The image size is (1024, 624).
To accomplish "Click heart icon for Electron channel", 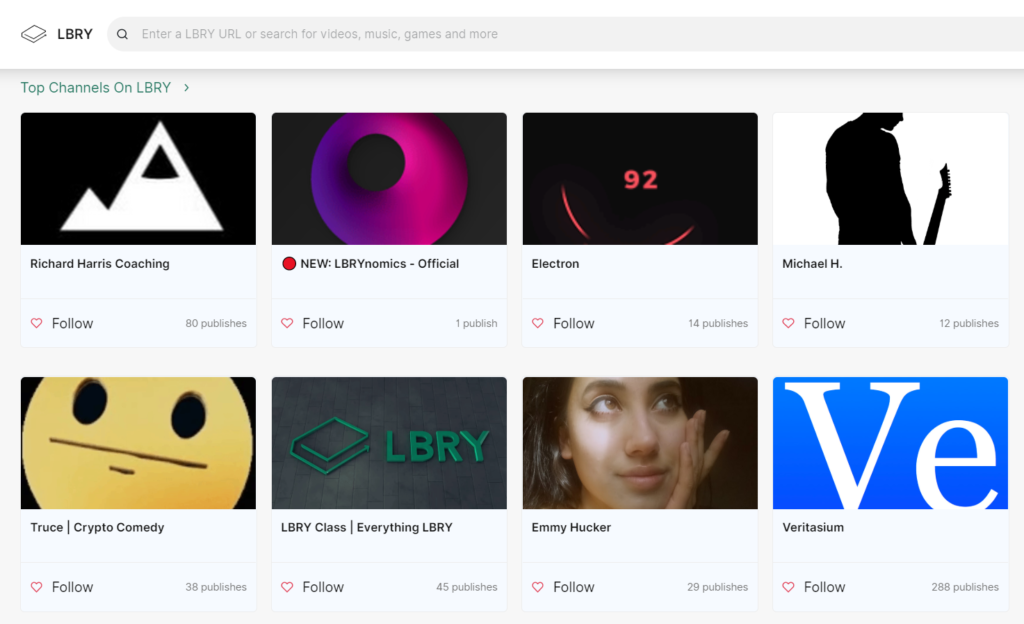I will point(538,323).
